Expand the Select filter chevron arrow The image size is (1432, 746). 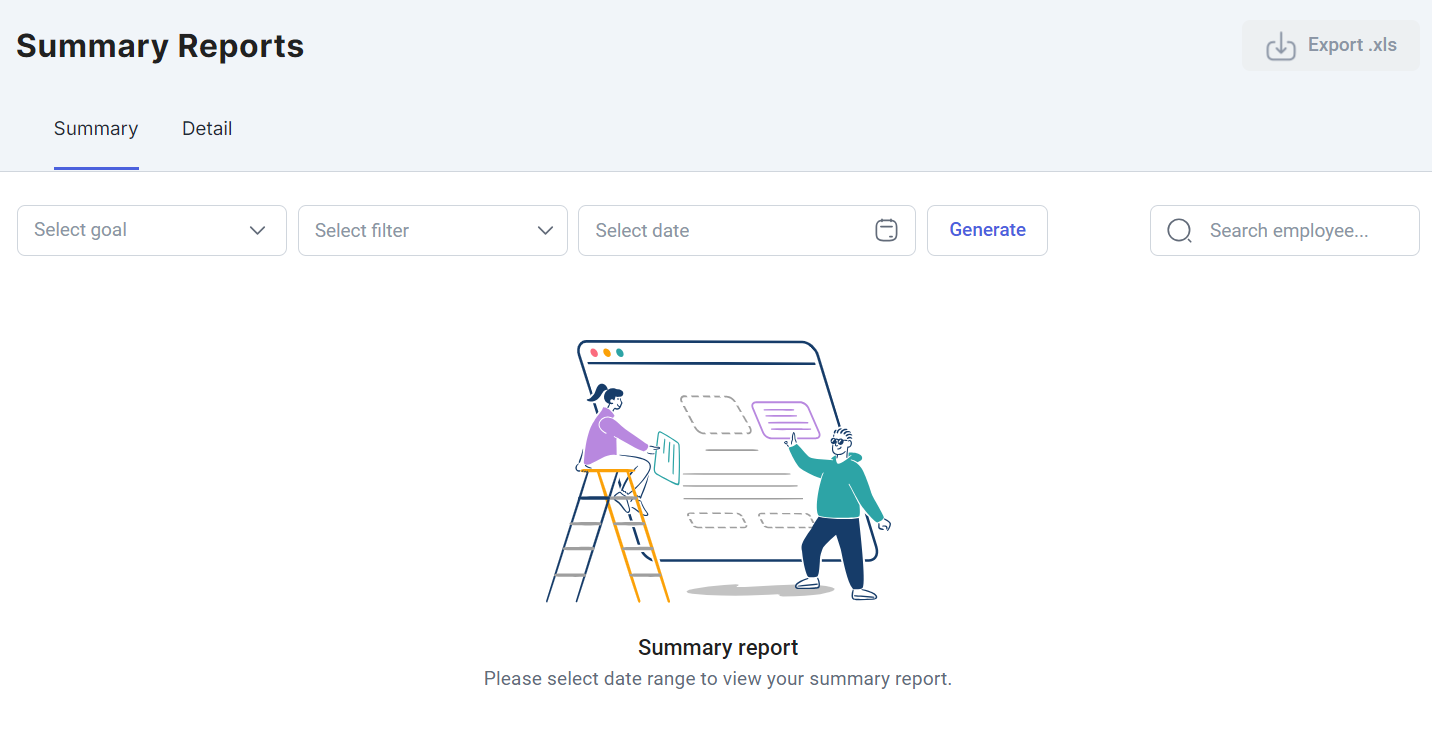(545, 230)
